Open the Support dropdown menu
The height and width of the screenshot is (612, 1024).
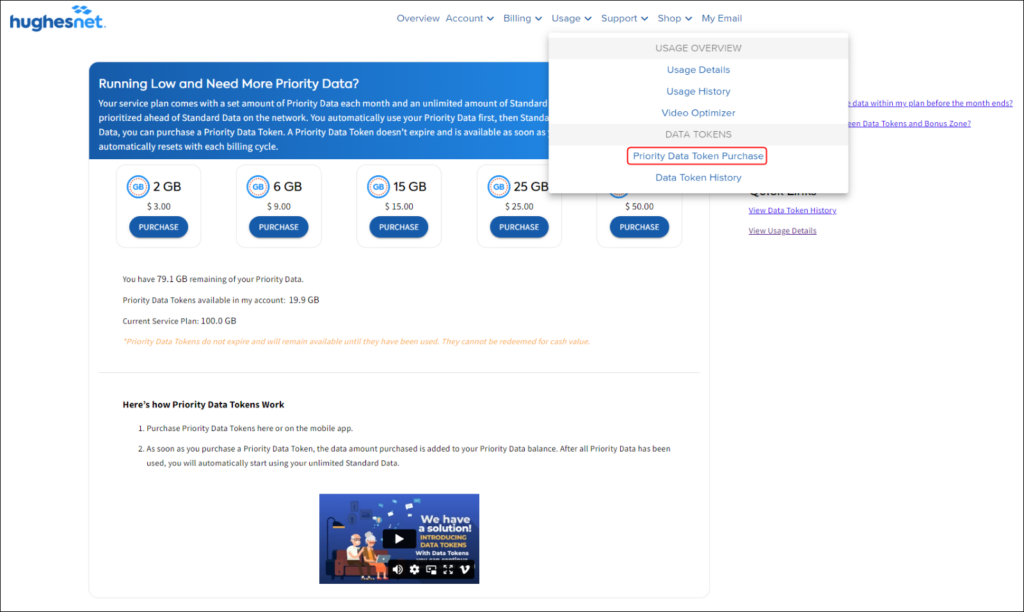tap(624, 18)
